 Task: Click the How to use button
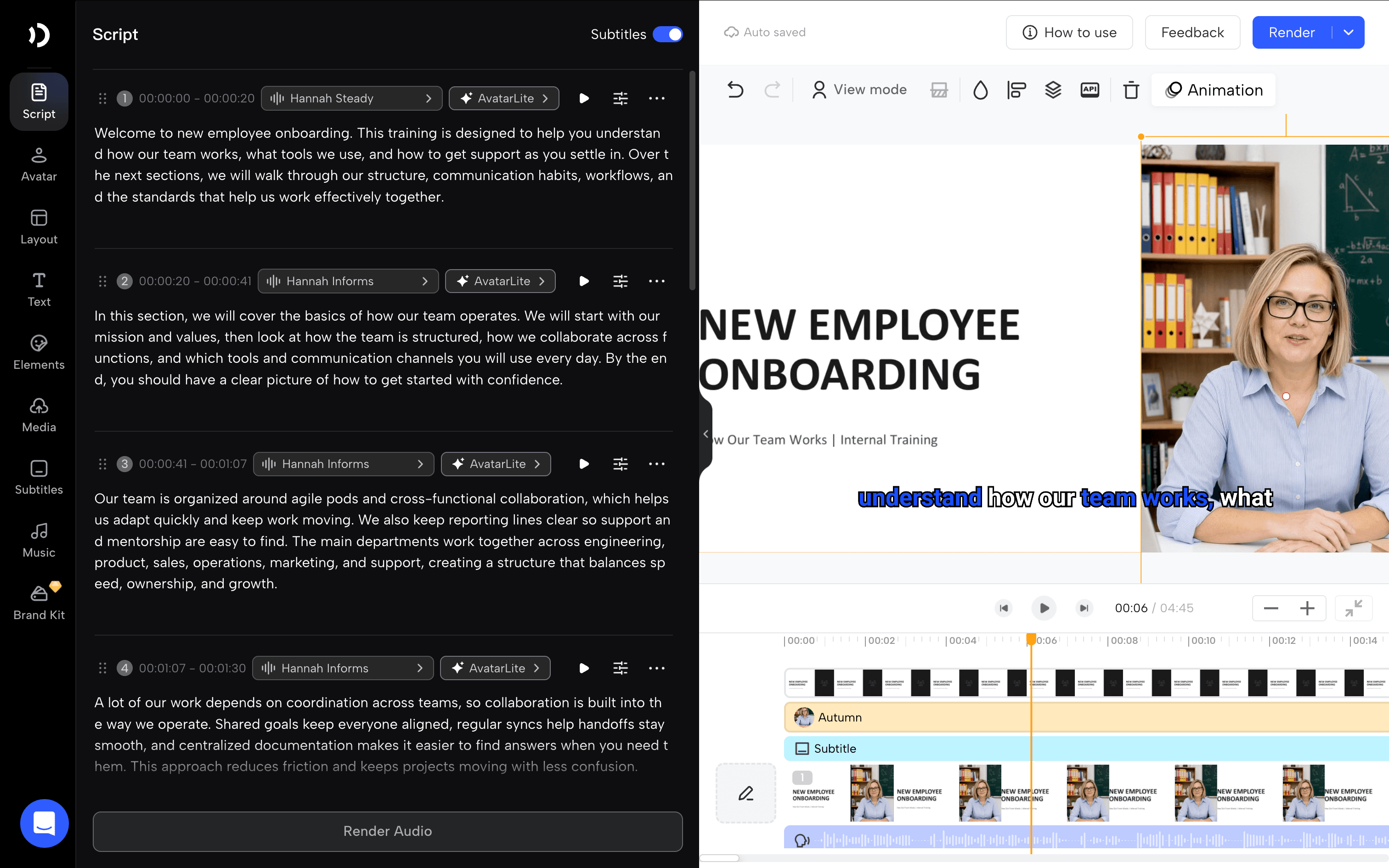[1069, 33]
